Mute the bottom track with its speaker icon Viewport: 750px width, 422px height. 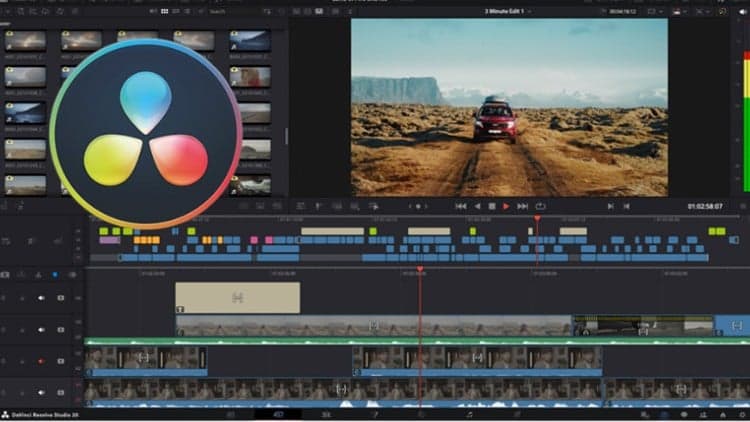pos(41,392)
